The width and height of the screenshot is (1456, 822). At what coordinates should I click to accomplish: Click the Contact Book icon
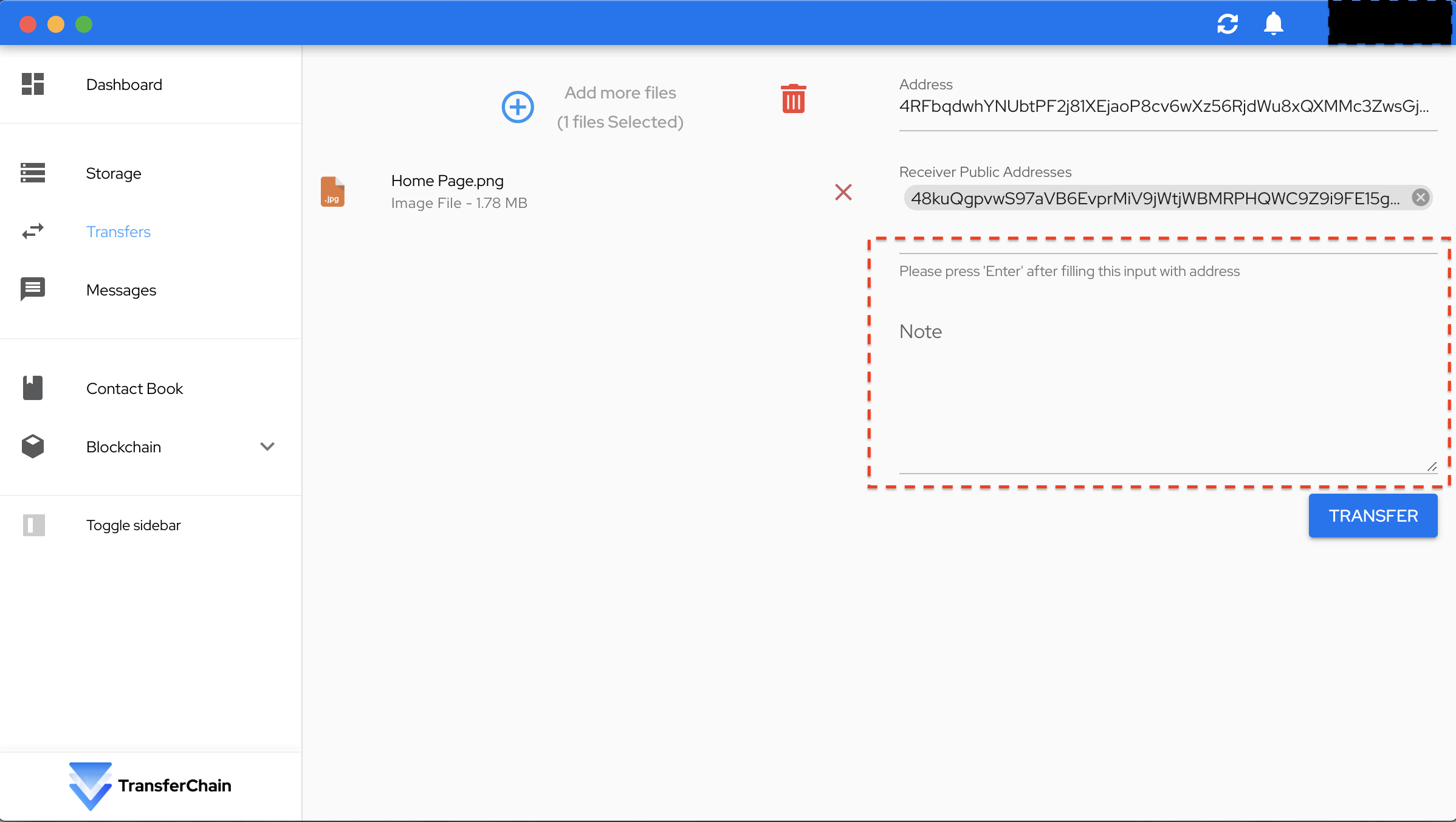point(33,388)
